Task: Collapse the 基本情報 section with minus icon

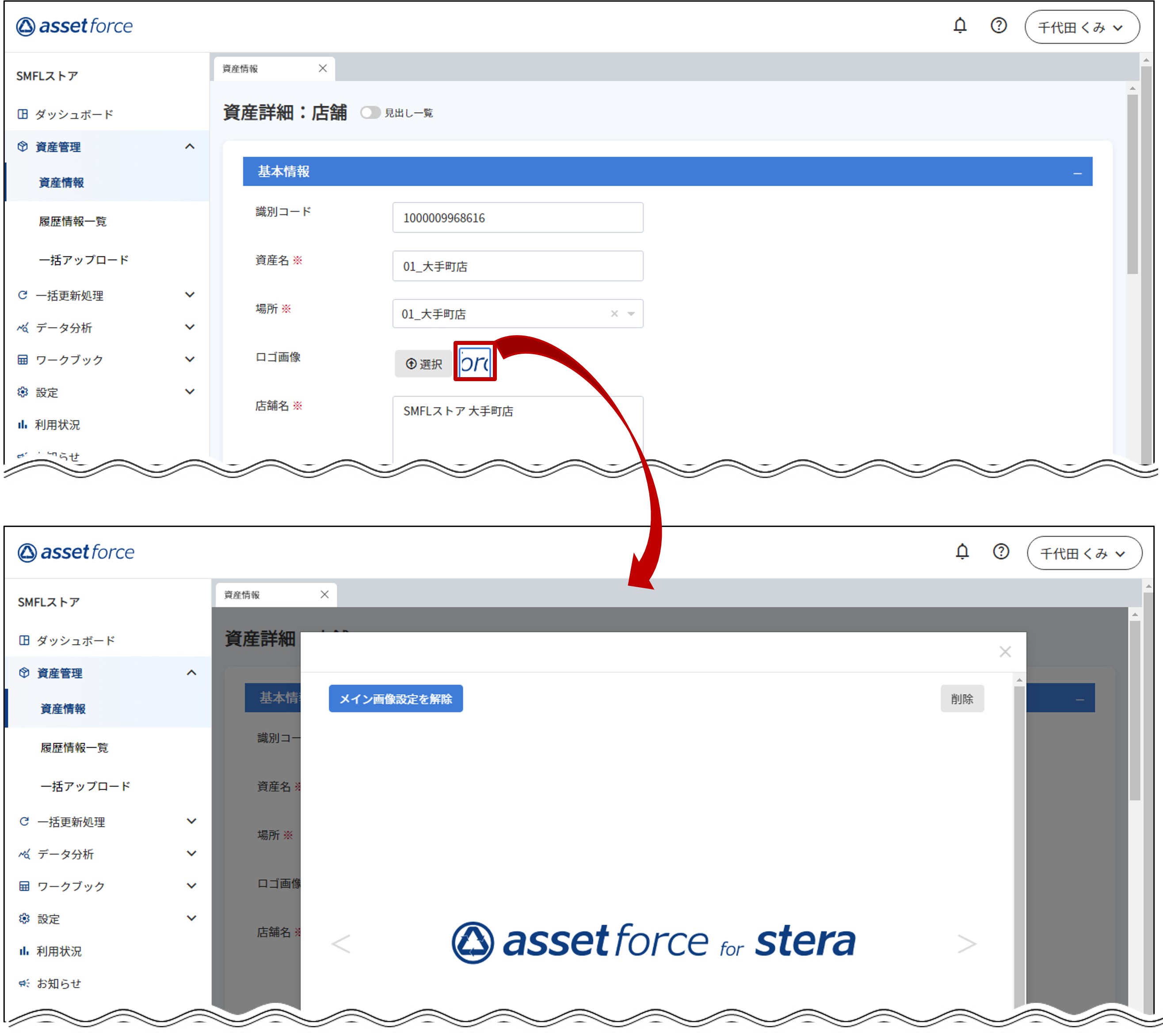Action: click(x=1077, y=172)
